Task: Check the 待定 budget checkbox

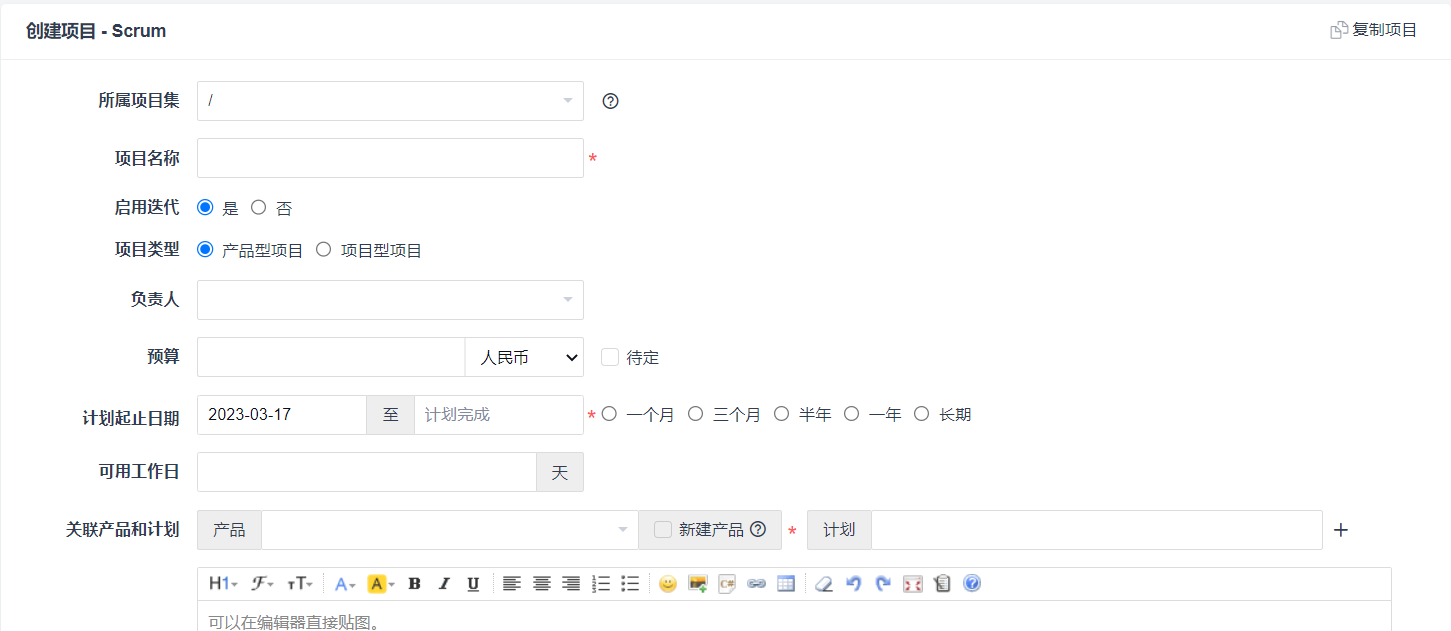Action: pyautogui.click(x=610, y=357)
